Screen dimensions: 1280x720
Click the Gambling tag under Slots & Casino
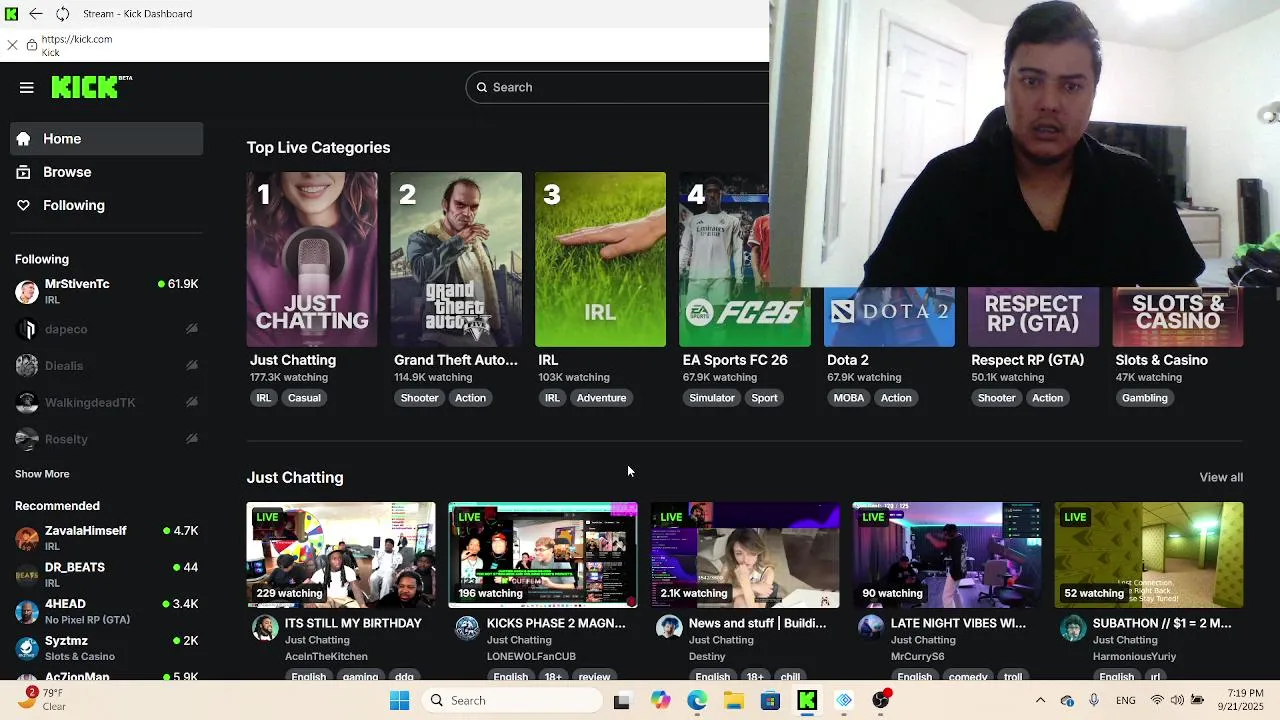[x=1144, y=398]
